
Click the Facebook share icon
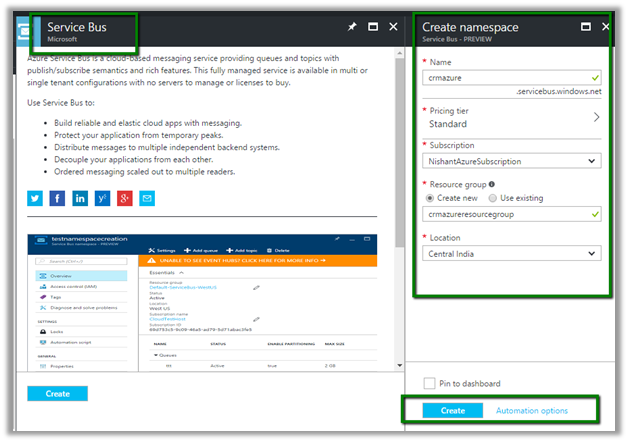(x=58, y=198)
